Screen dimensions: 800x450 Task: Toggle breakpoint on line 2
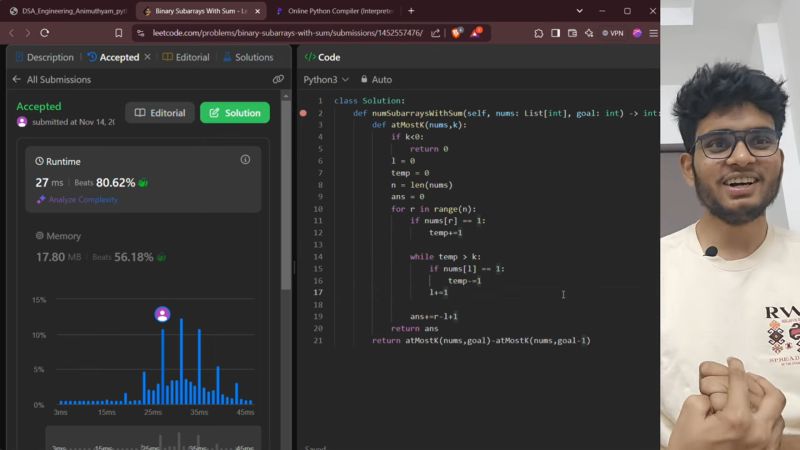[303, 113]
